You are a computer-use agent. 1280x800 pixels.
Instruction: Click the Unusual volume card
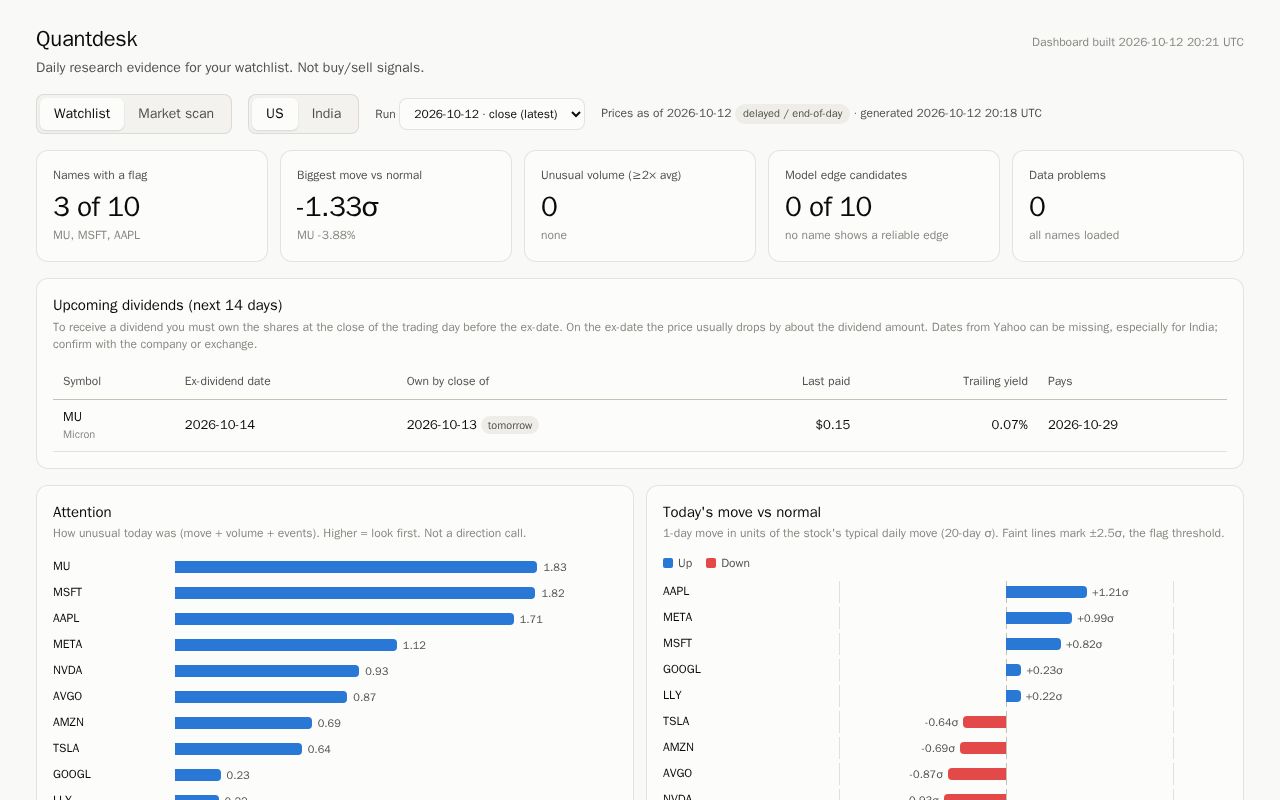(640, 206)
